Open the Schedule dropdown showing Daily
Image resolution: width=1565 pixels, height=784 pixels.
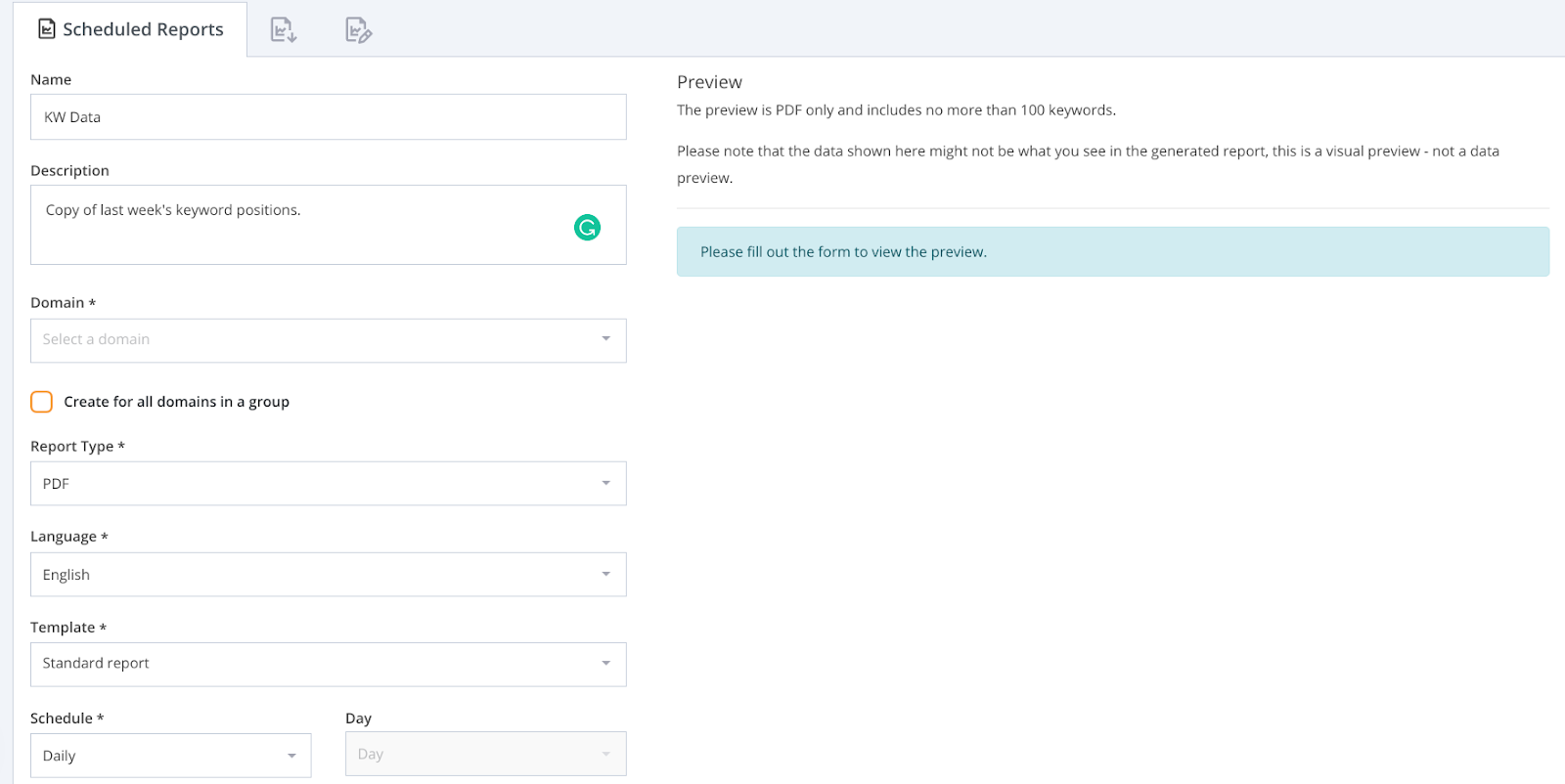coord(171,756)
